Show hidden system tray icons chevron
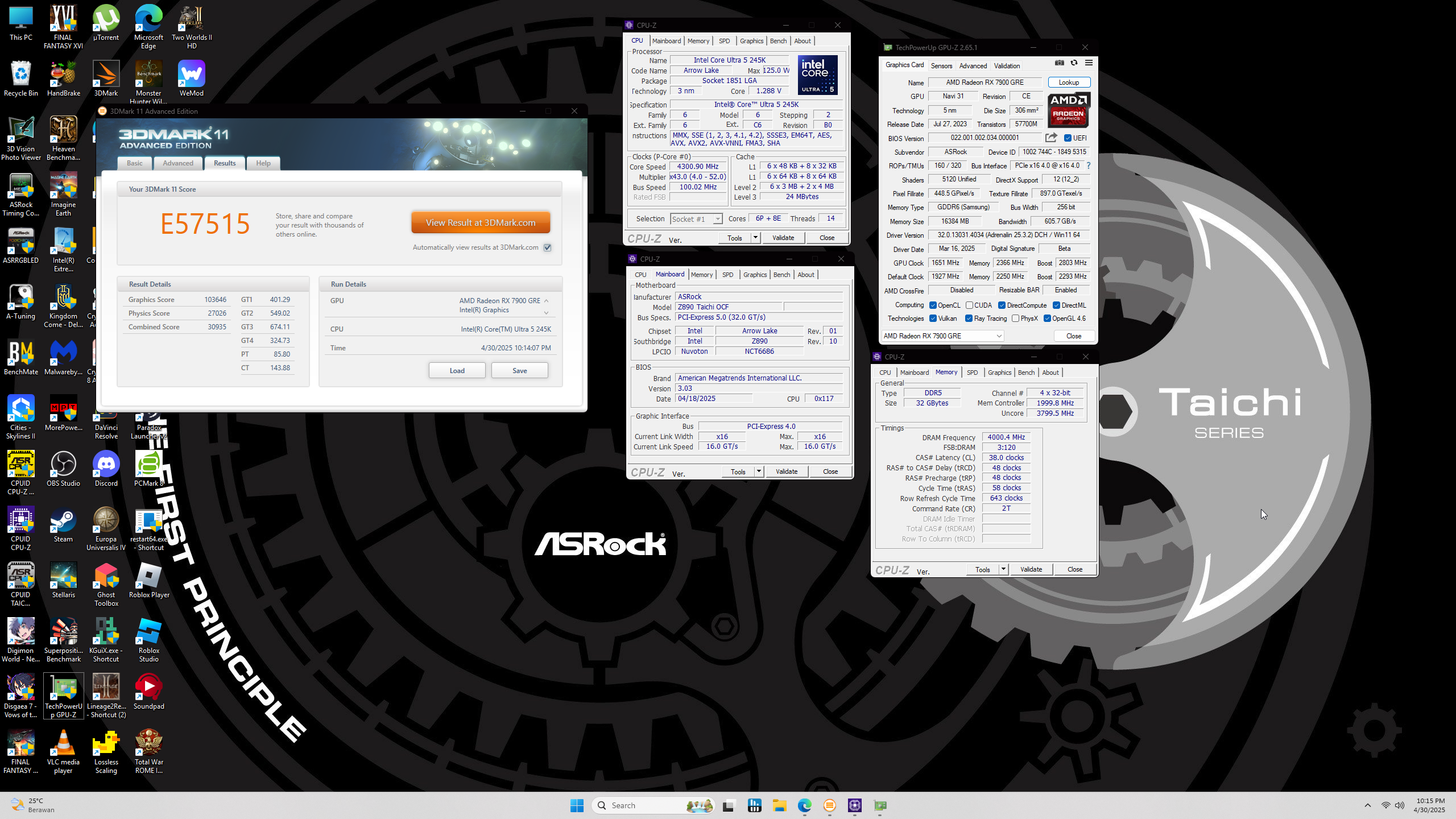Viewport: 1456px width, 819px height. tap(1367, 805)
